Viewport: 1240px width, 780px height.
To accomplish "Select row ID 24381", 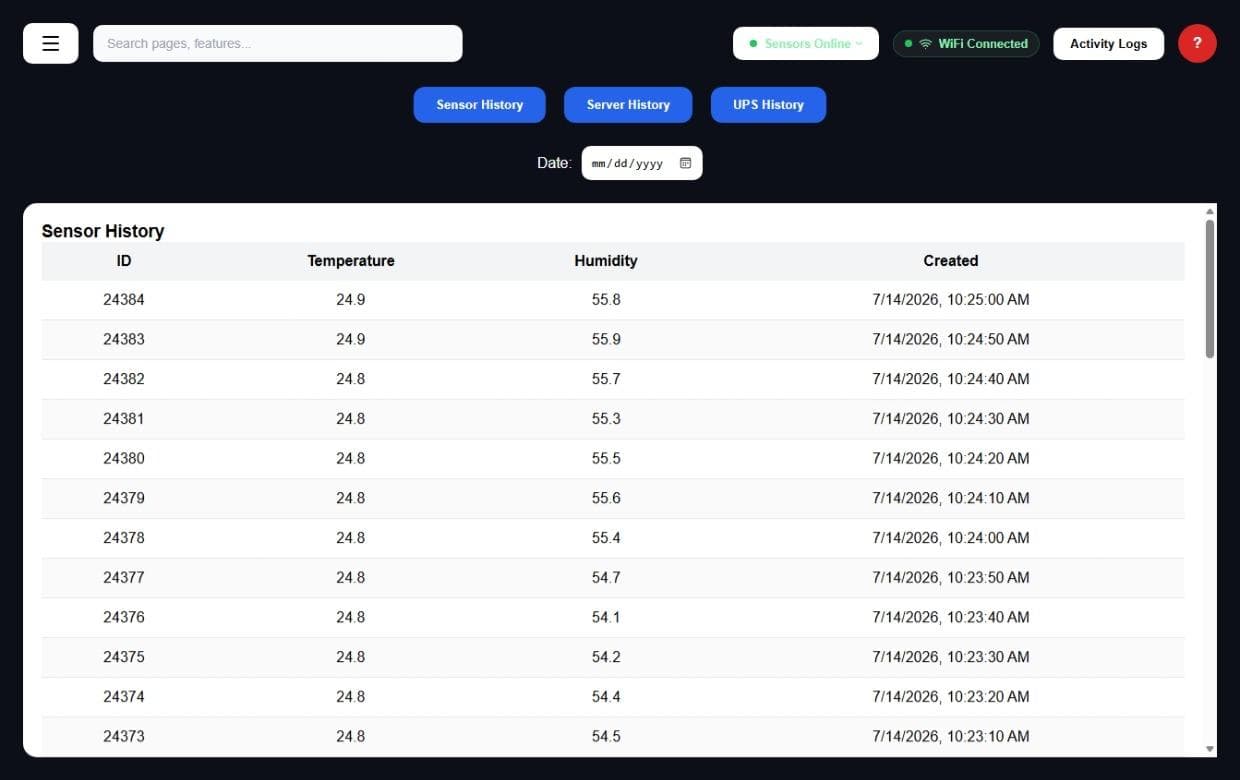I will (x=613, y=419).
